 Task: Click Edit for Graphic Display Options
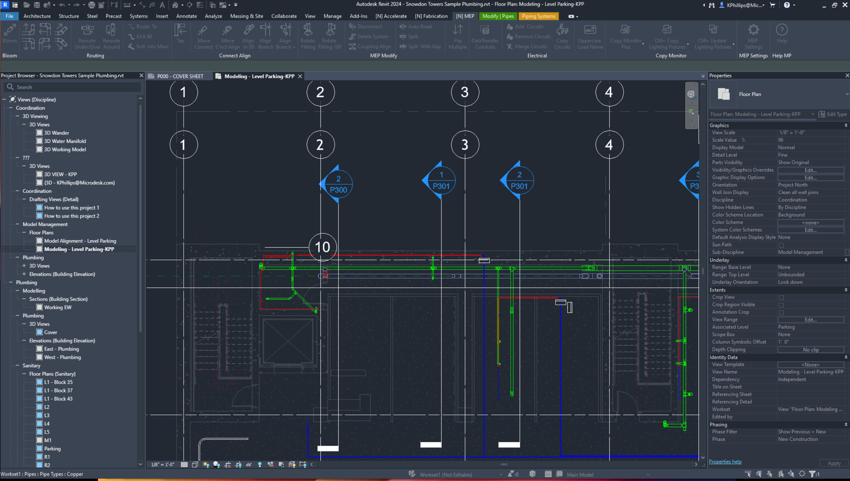[810, 177]
